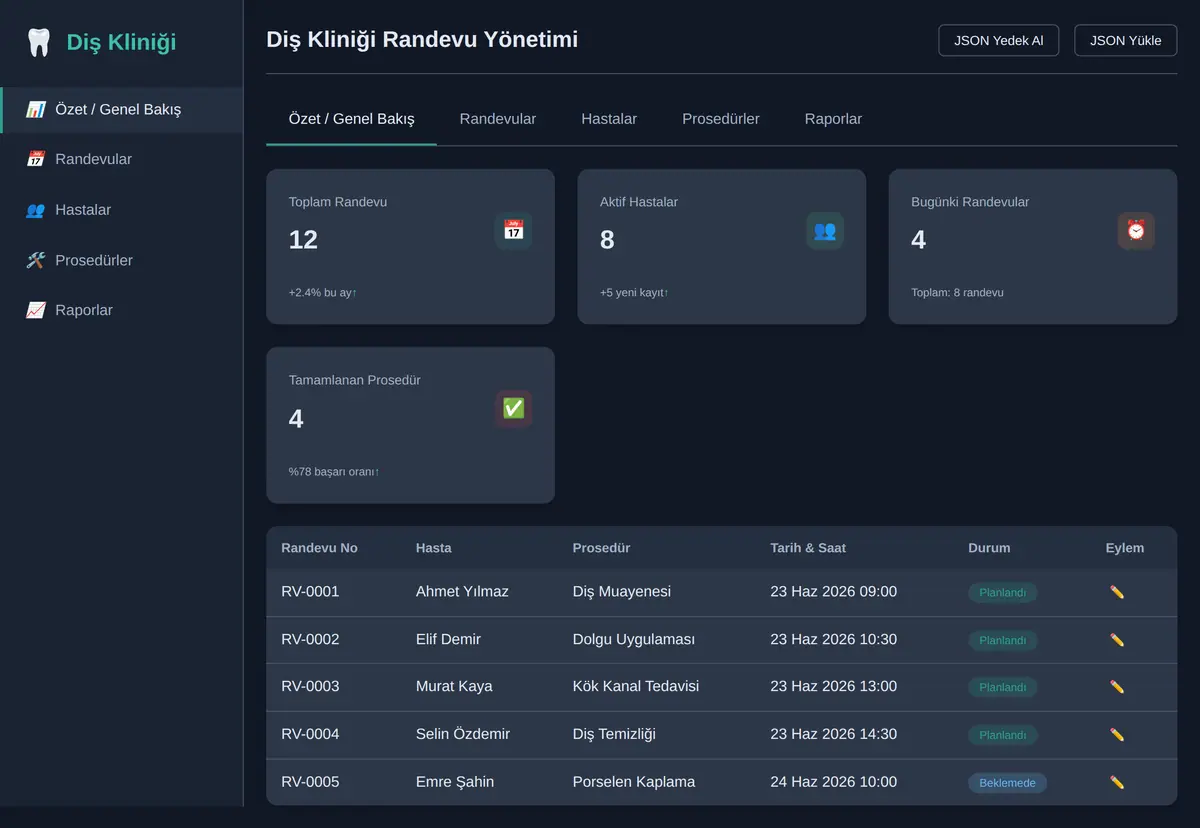Click the calendar icon beside Randevular in sidebar
1200x828 pixels.
click(36, 159)
